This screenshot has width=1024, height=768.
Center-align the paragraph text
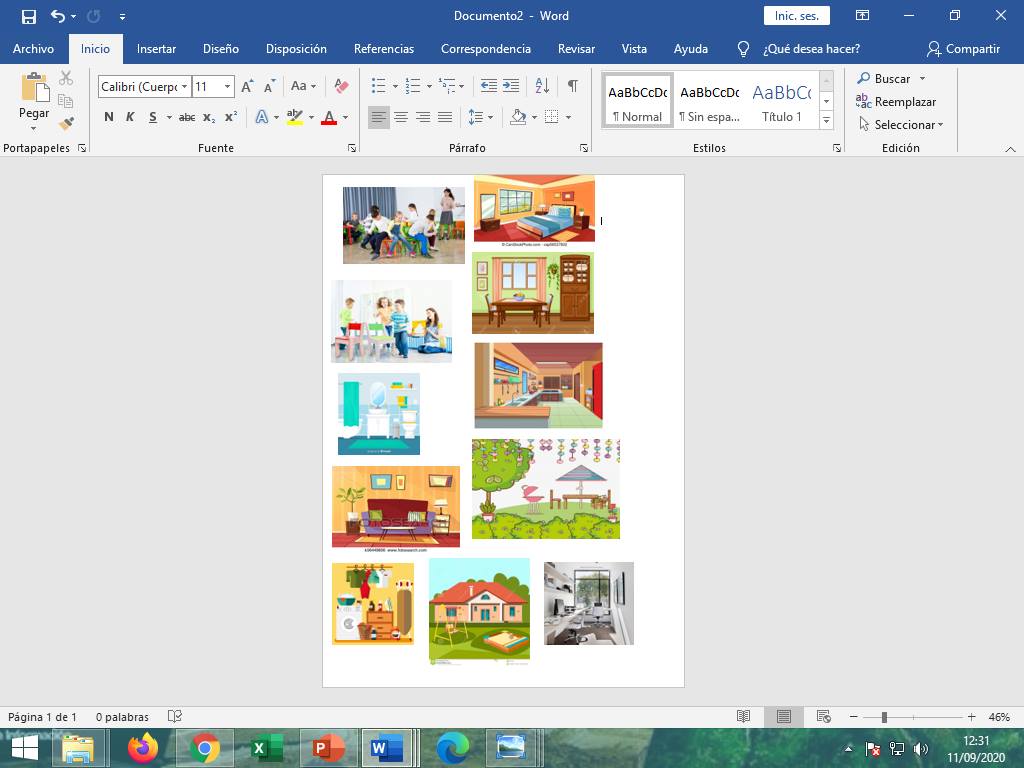point(401,117)
